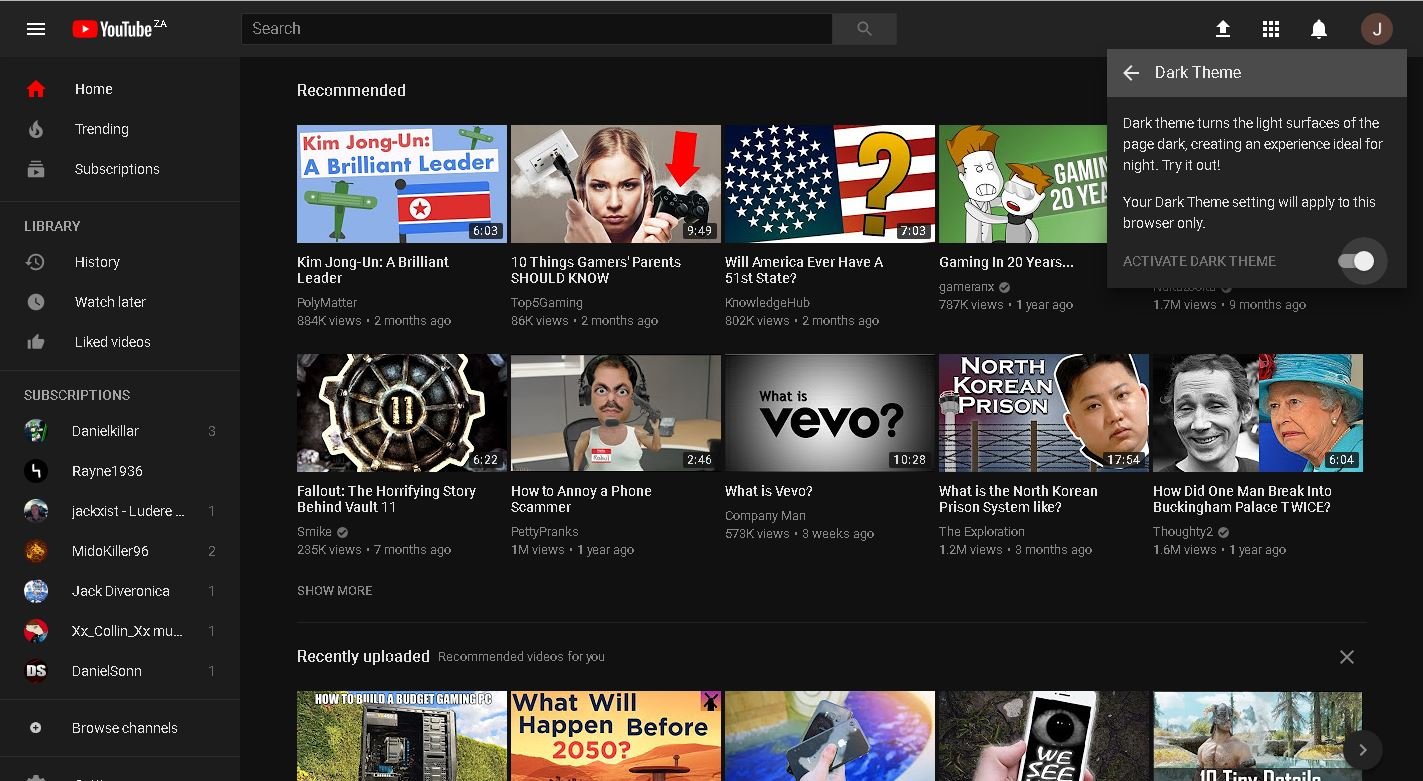
Task: Open Fallout Vault 11 video thumbnail
Action: tap(402, 413)
